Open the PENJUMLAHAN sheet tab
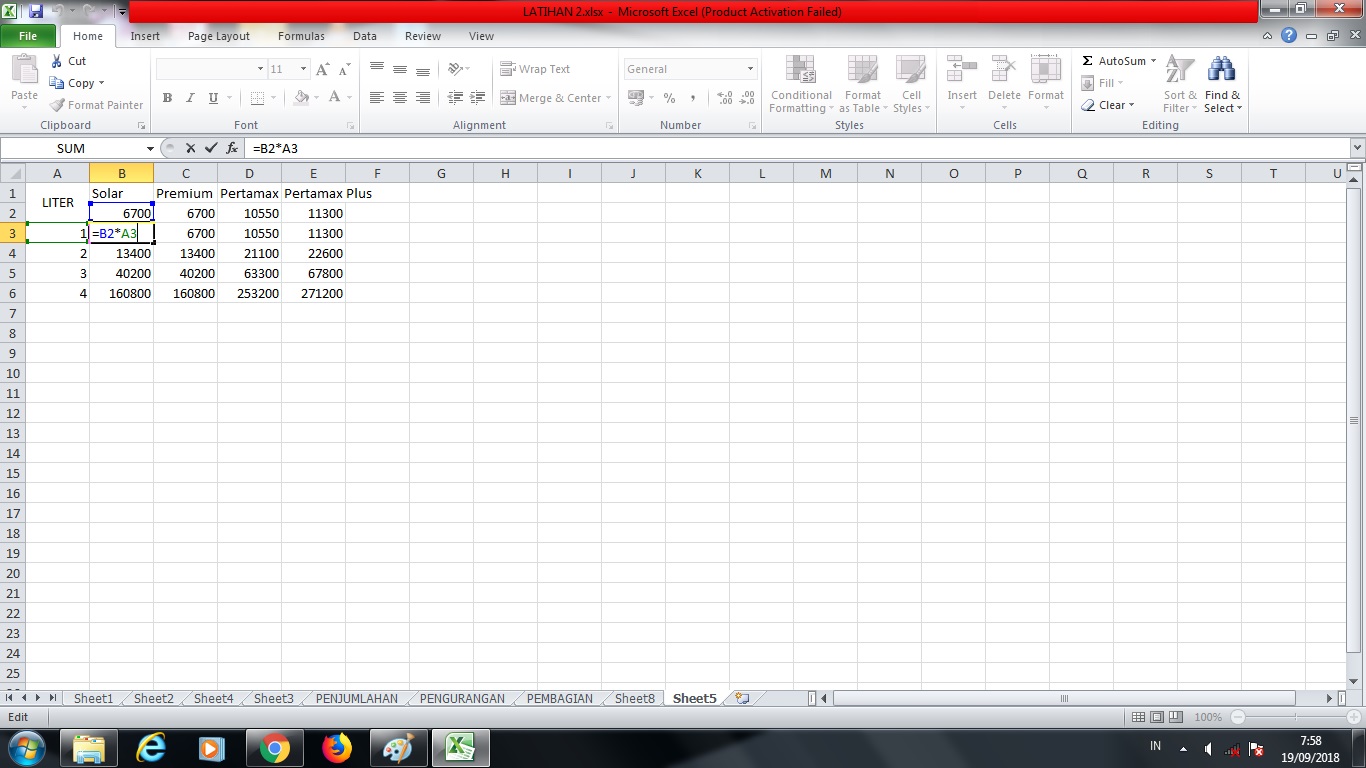This screenshot has height=768, width=1366. (x=355, y=698)
